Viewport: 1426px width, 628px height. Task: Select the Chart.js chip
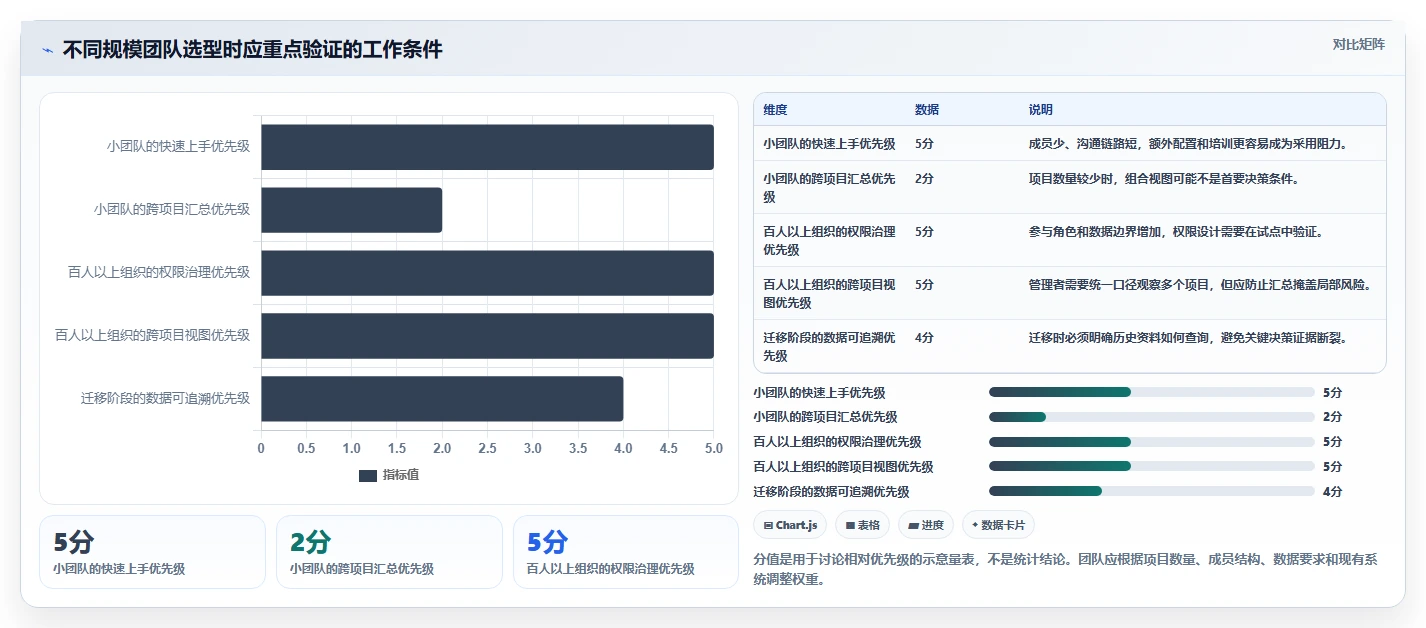pyautogui.click(x=790, y=525)
